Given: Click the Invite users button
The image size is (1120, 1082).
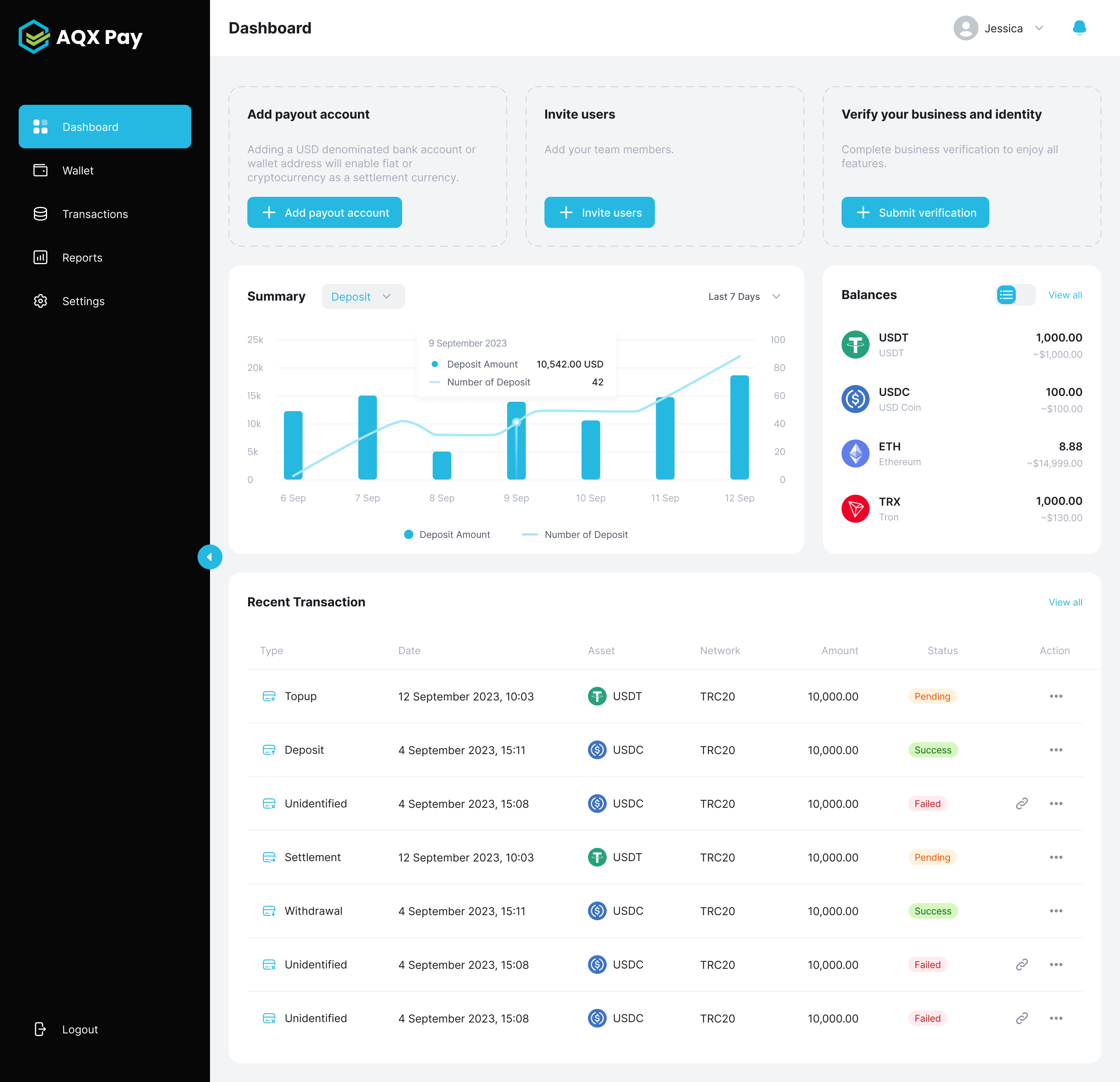Looking at the screenshot, I should pos(599,213).
